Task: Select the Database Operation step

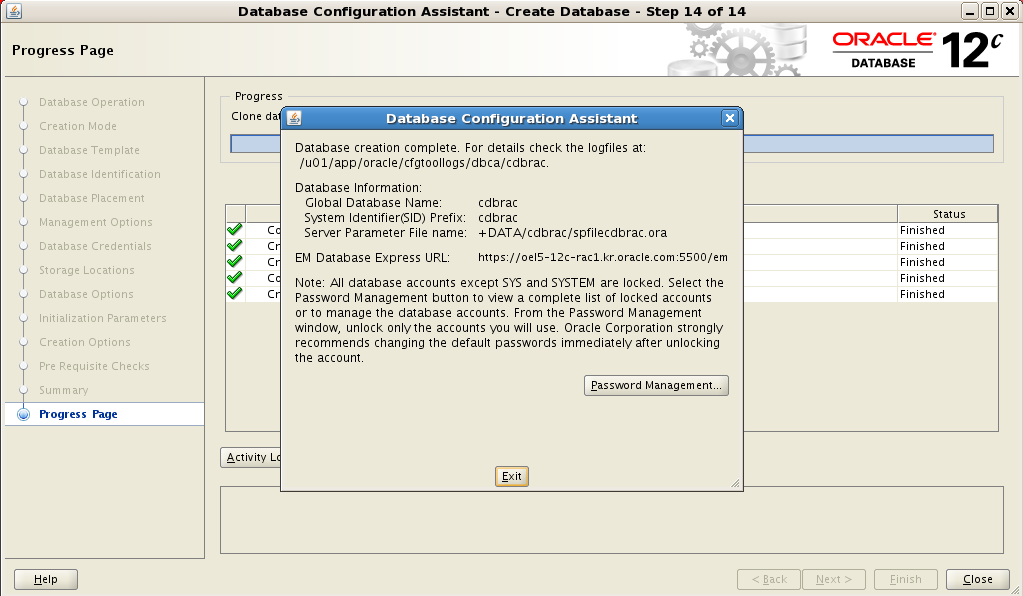Action: (x=91, y=102)
